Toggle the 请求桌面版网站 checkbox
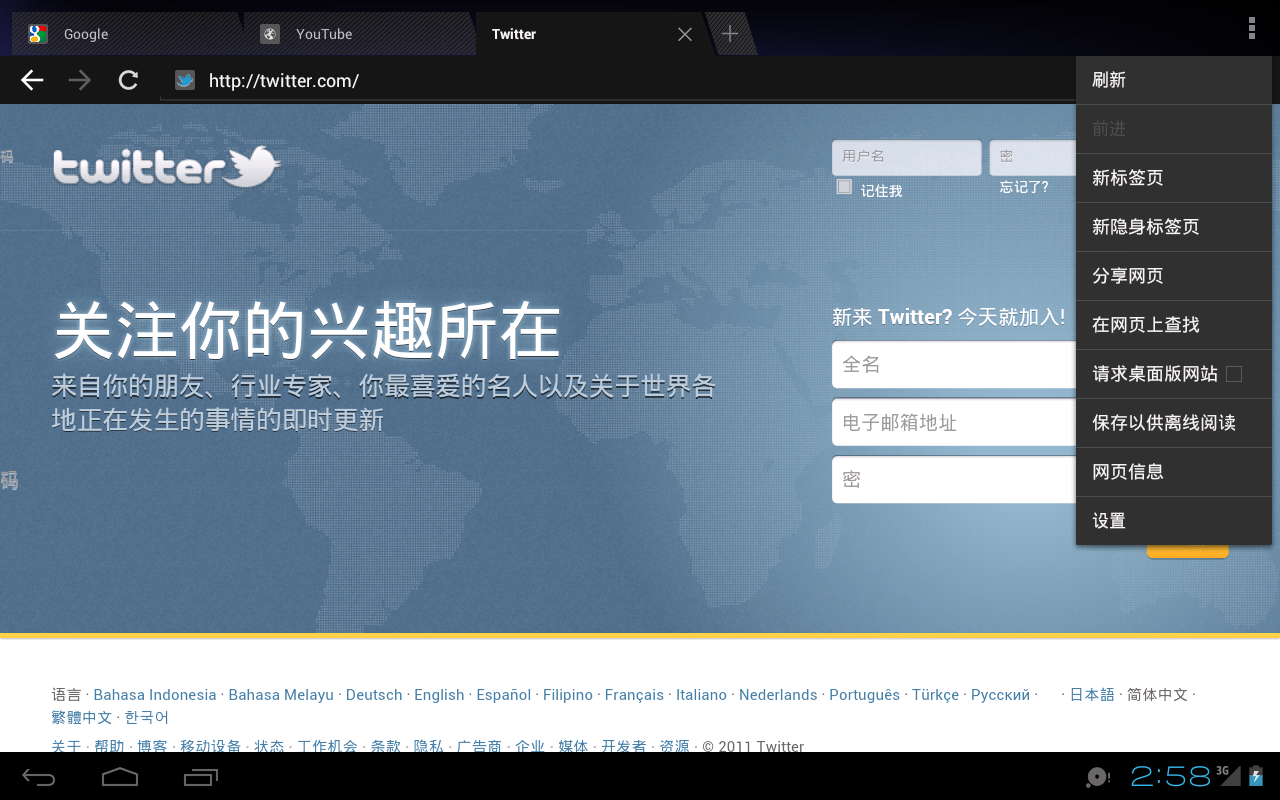1280x800 pixels. pyautogui.click(x=1234, y=374)
